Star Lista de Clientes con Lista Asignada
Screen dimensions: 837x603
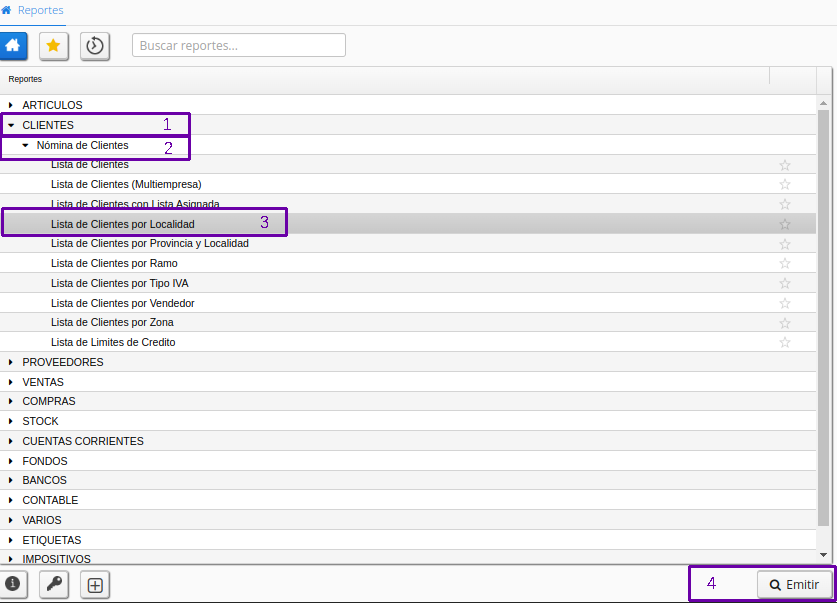click(x=785, y=204)
